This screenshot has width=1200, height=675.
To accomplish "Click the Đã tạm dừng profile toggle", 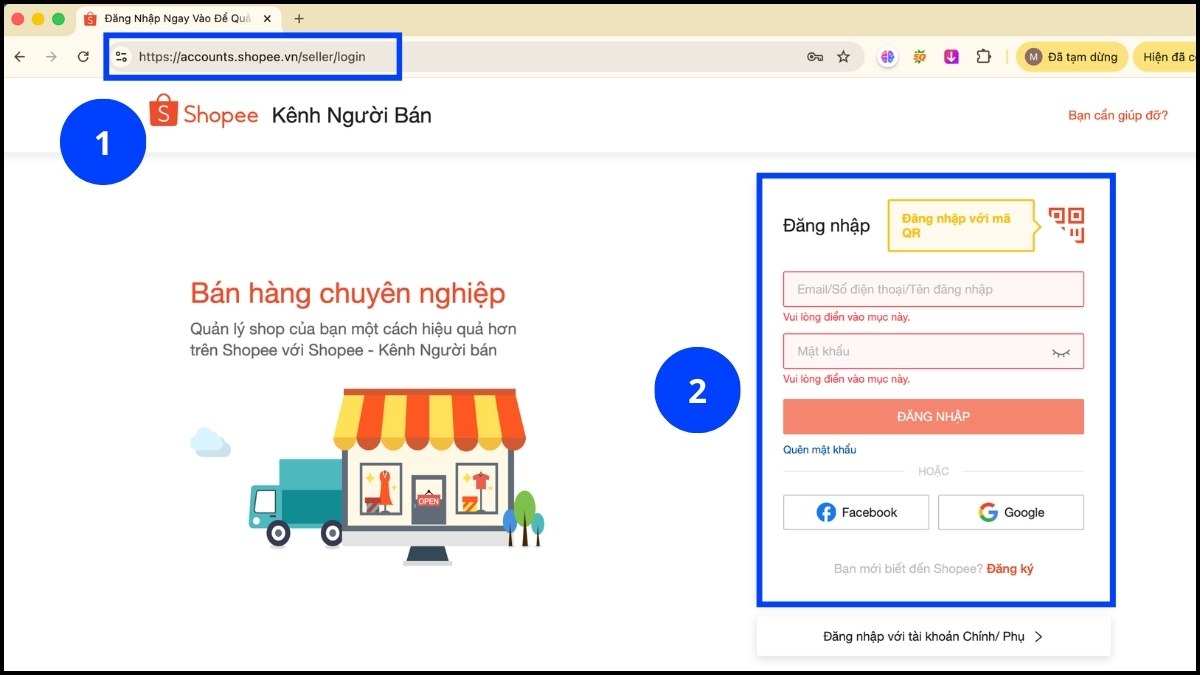I will [x=1071, y=56].
